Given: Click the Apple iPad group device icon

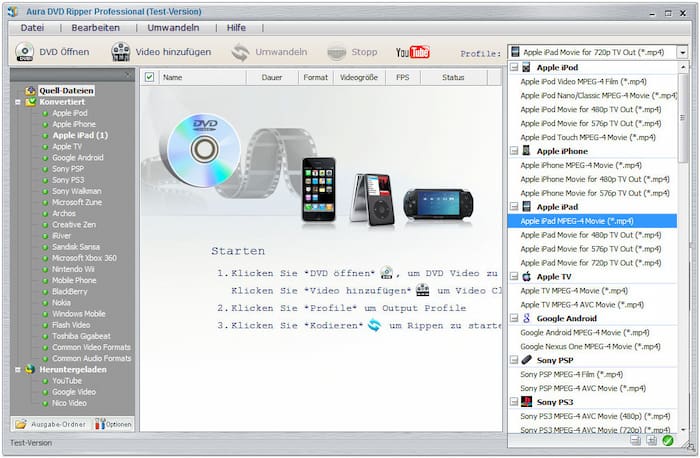Looking at the screenshot, I should [527, 207].
